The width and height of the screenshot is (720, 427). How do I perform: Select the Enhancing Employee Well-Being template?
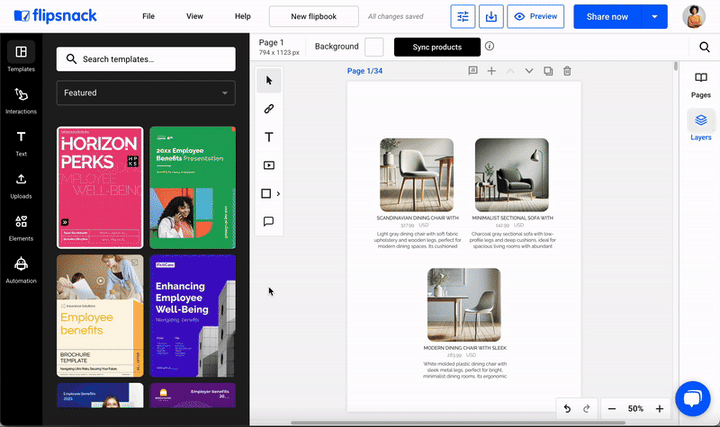[193, 316]
